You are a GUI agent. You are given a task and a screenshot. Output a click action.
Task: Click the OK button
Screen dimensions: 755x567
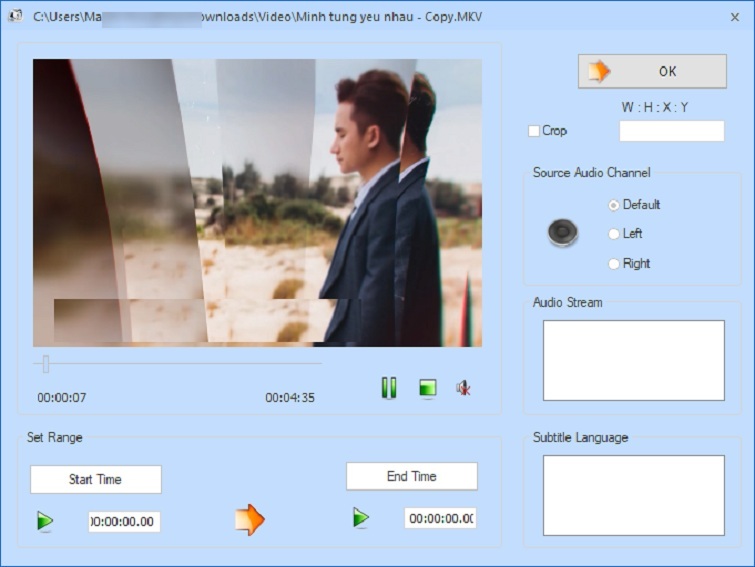(652, 71)
